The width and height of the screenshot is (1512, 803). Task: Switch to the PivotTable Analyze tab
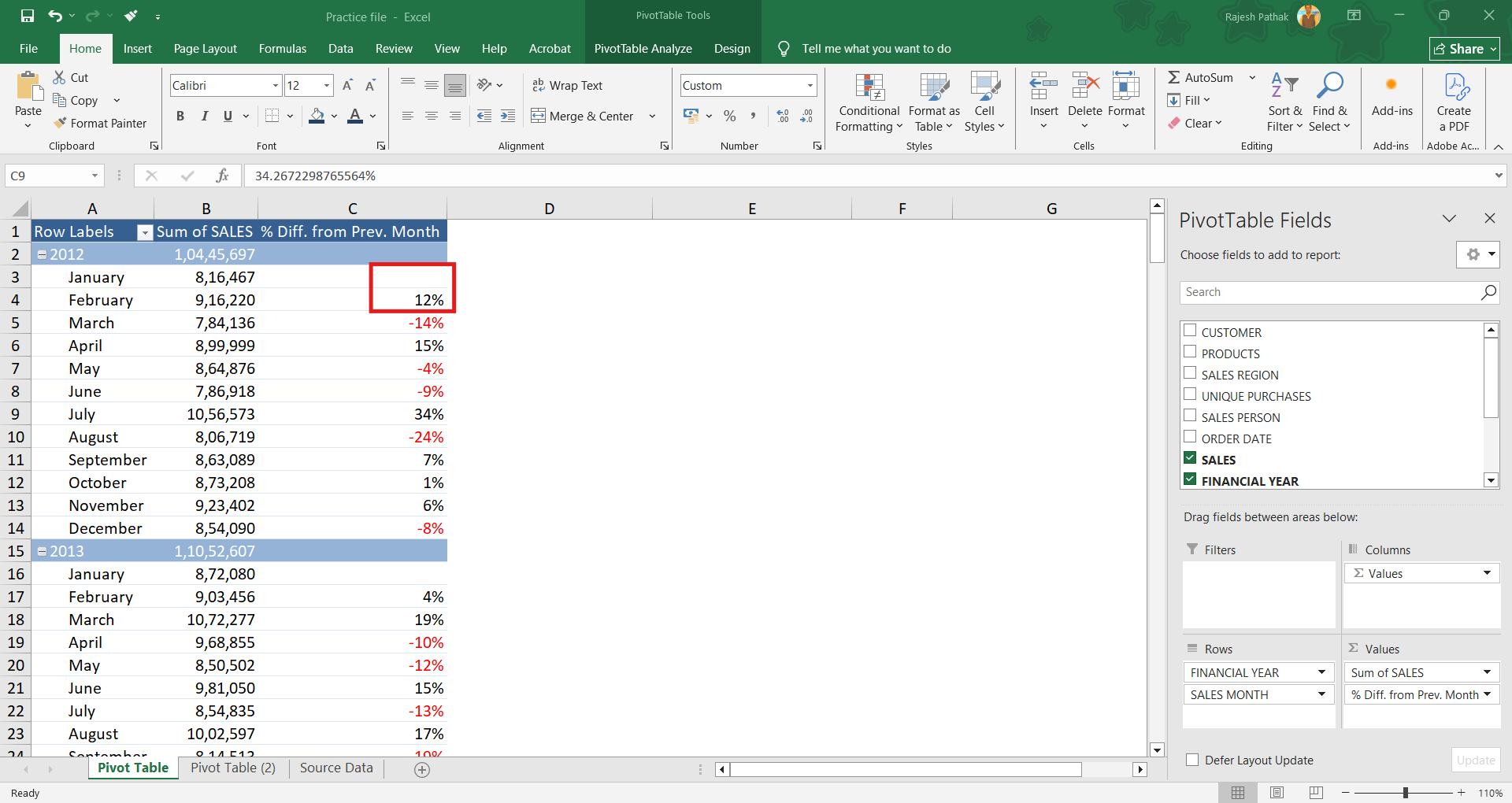(x=643, y=48)
